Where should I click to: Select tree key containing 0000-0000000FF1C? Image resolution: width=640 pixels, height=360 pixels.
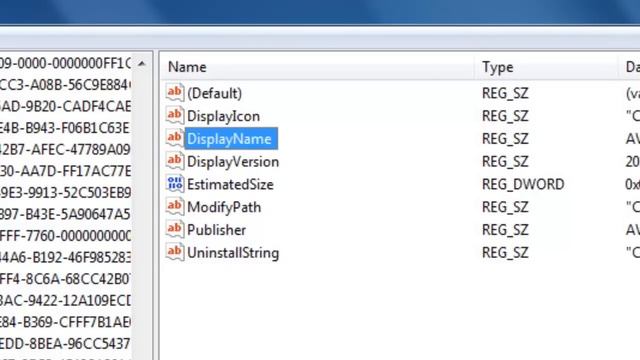click(x=65, y=63)
